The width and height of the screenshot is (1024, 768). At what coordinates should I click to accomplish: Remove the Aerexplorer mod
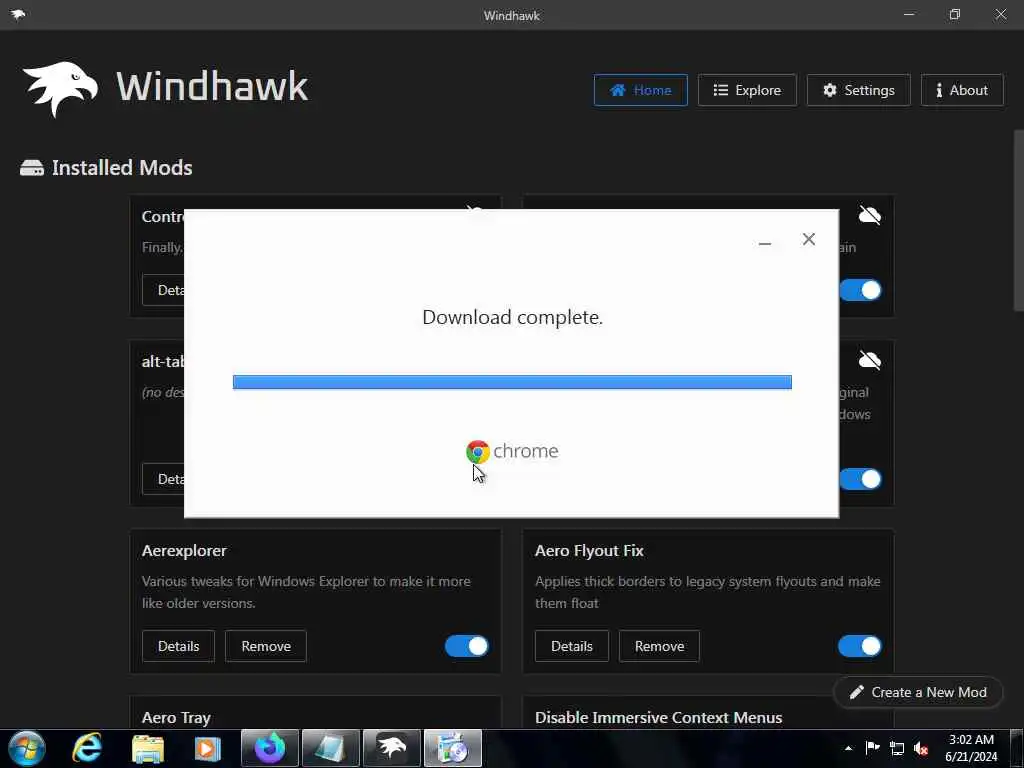(x=266, y=646)
